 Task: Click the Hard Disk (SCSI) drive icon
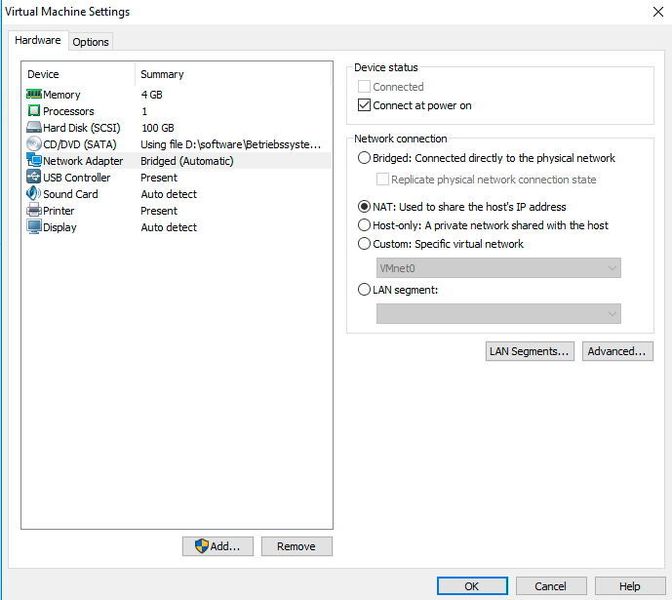click(x=34, y=127)
